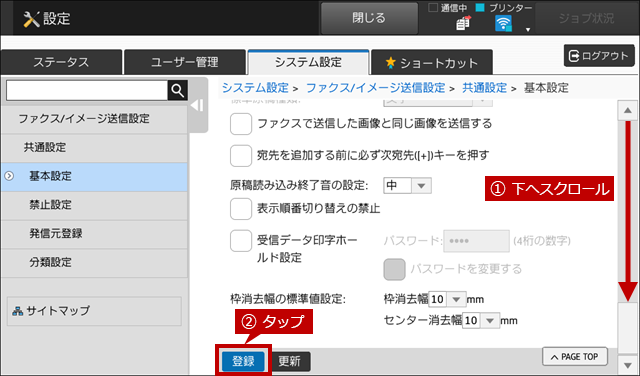Viewport: 640px width, 376px height.
Task: Click the 更新 button
Action: click(289, 361)
